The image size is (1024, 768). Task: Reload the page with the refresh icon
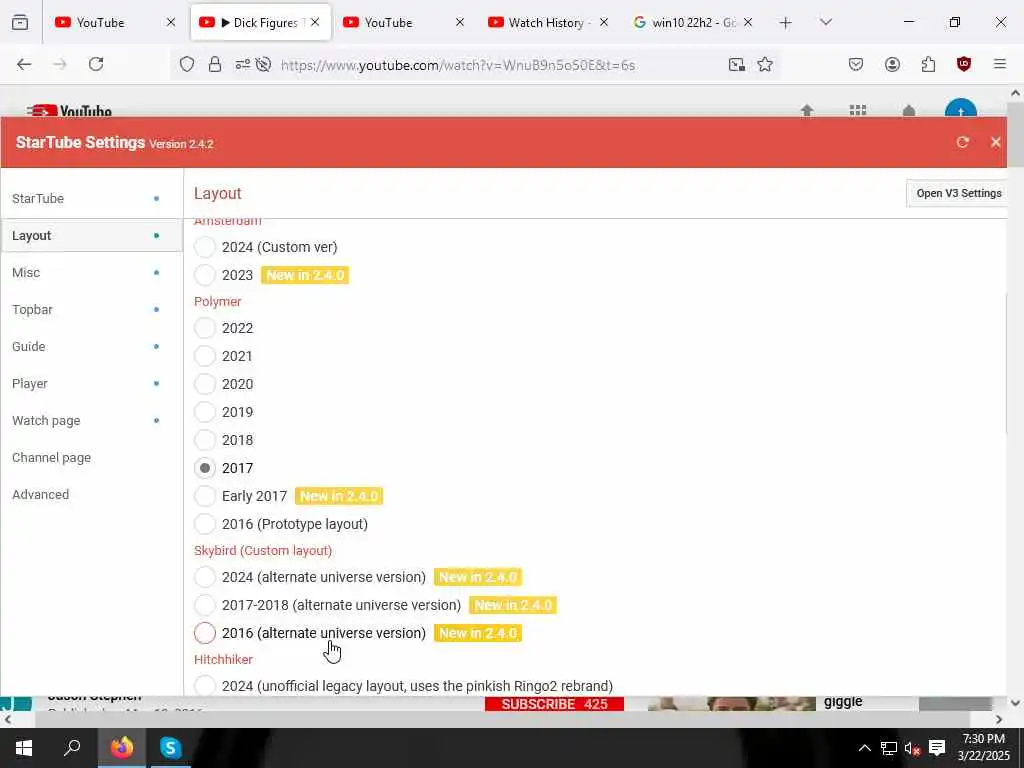point(96,64)
